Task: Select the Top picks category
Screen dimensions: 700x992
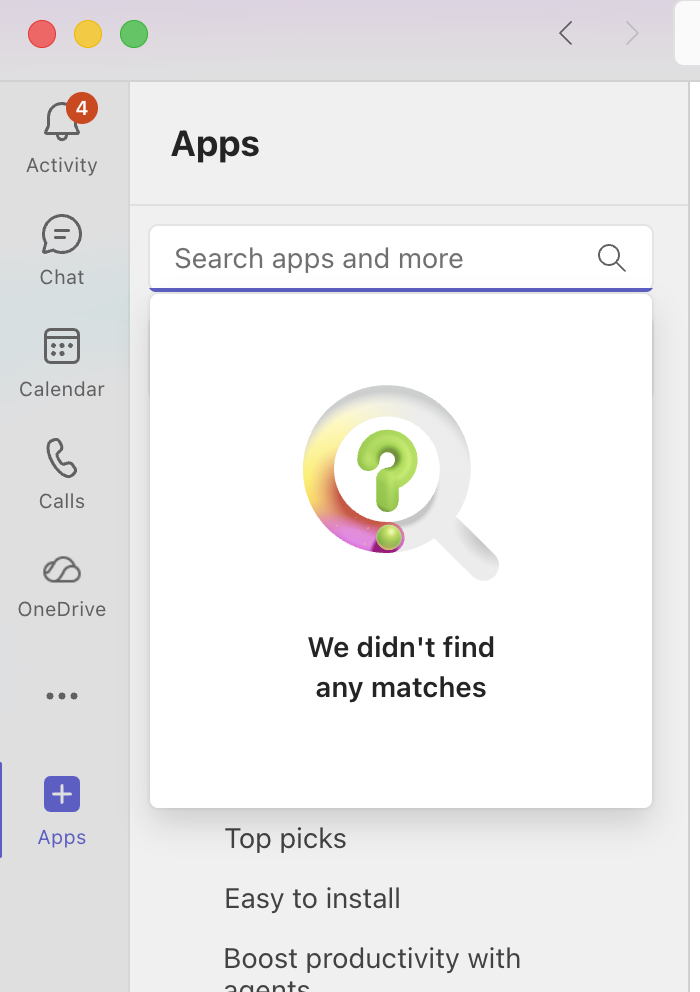Action: point(285,838)
